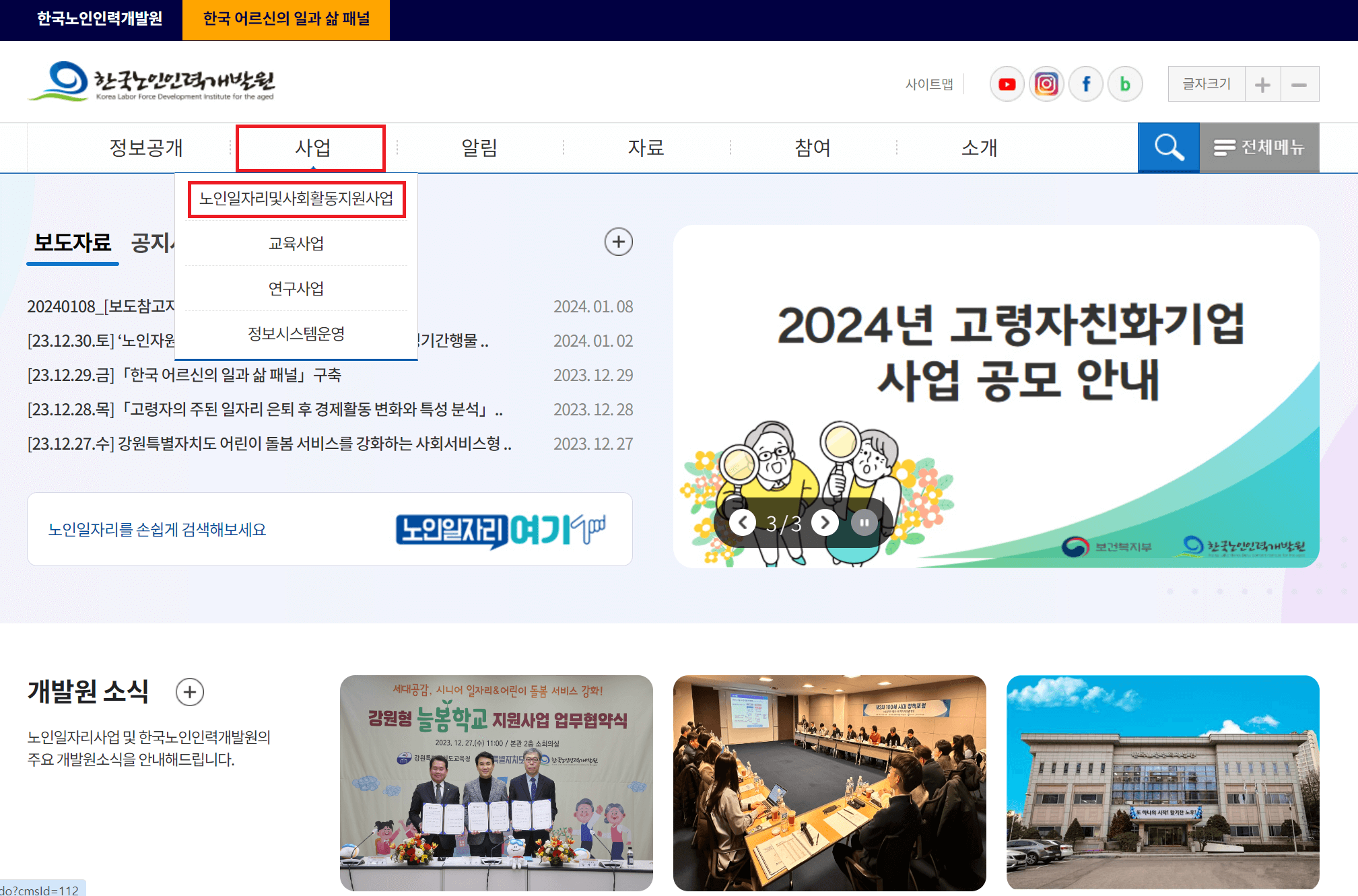
Task: Advance to next banner slide
Action: (825, 522)
